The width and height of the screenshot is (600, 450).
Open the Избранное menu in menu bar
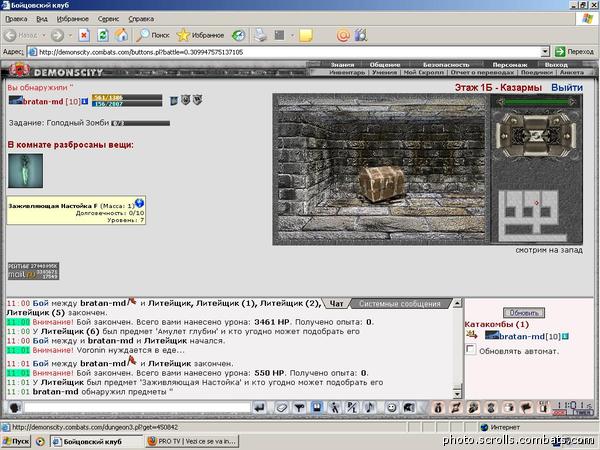(72, 19)
